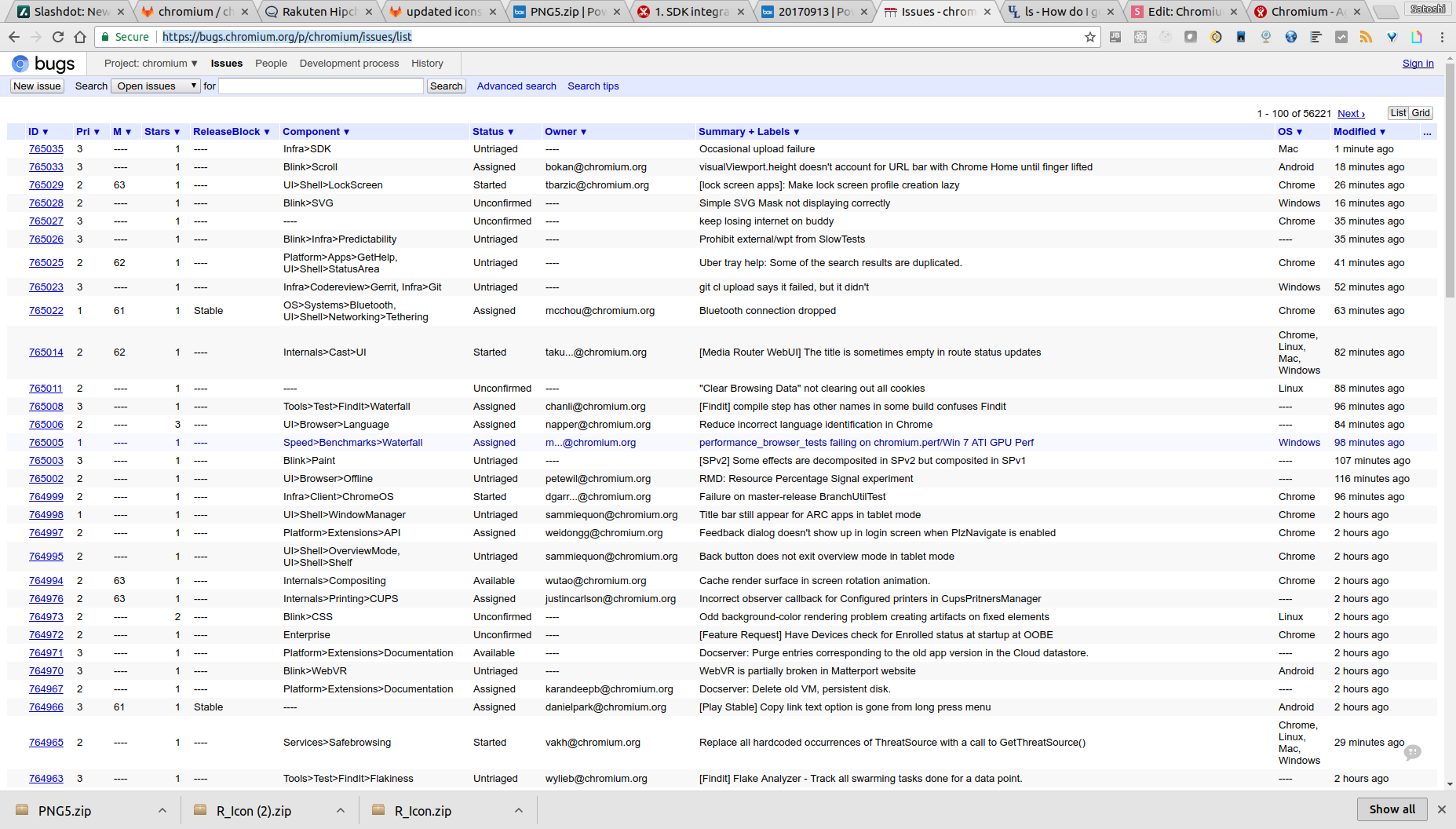Open the Development process page
Image resolution: width=1456 pixels, height=829 pixels.
coord(349,64)
